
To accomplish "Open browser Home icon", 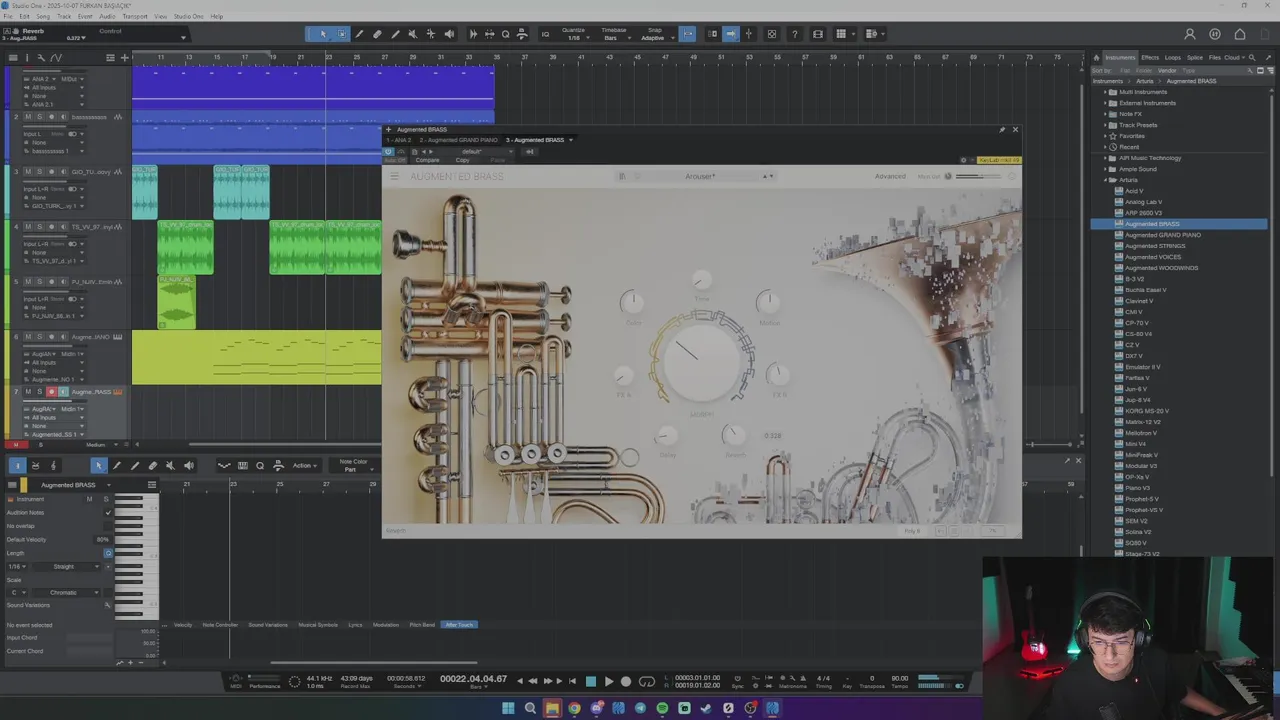I will (x=1096, y=57).
